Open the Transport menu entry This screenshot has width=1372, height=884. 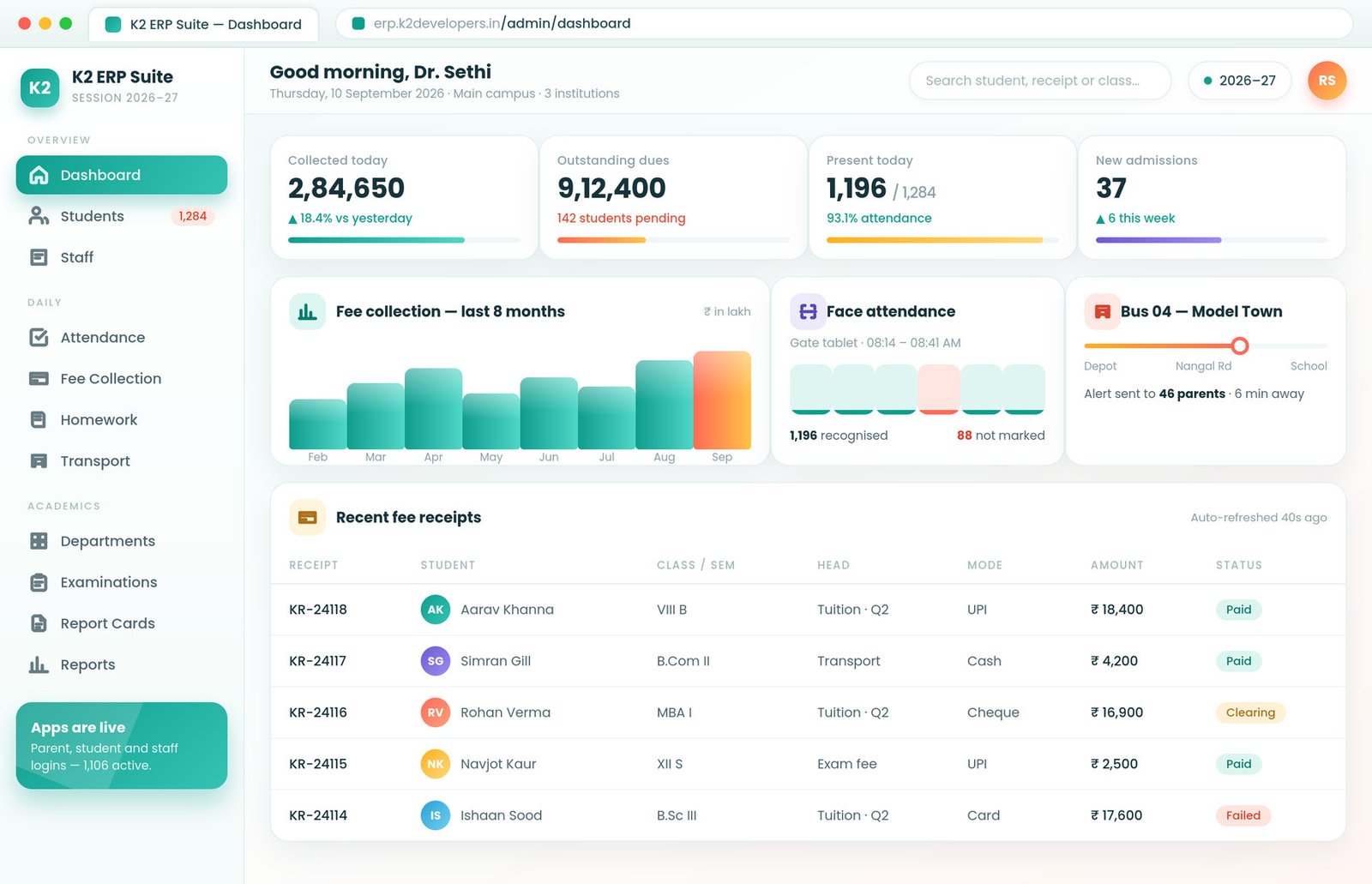122,461
